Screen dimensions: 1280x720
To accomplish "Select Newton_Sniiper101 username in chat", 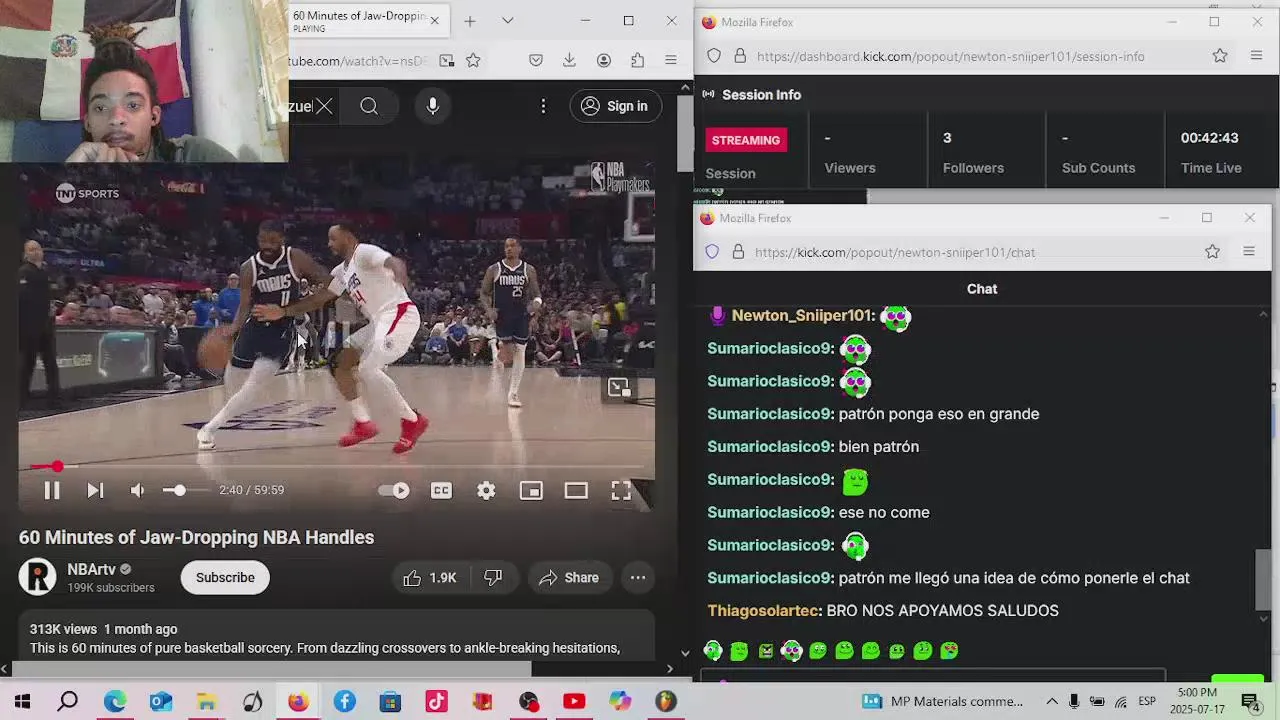I will 803,316.
